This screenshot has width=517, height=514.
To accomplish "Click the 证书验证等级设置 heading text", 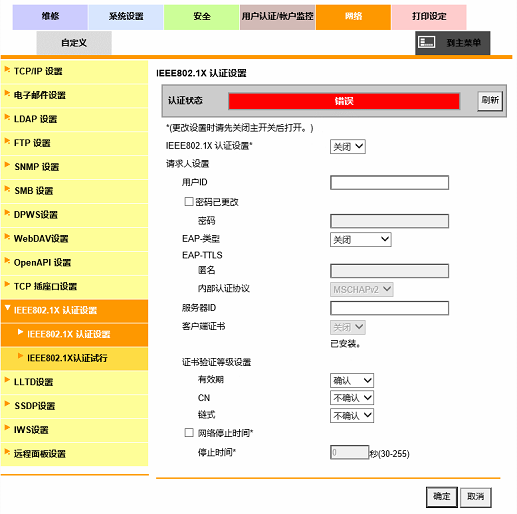I will point(216,362).
